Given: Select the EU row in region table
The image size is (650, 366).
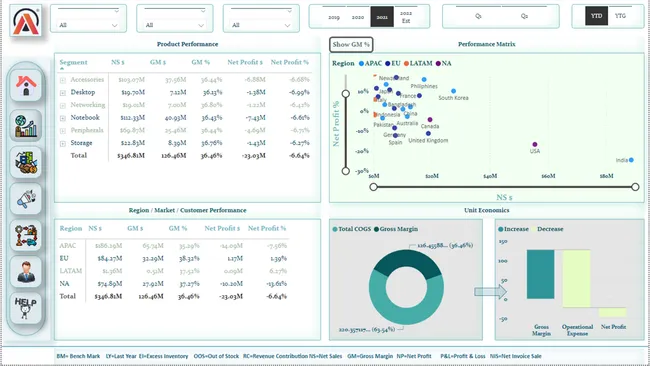Looking at the screenshot, I should pos(173,259).
